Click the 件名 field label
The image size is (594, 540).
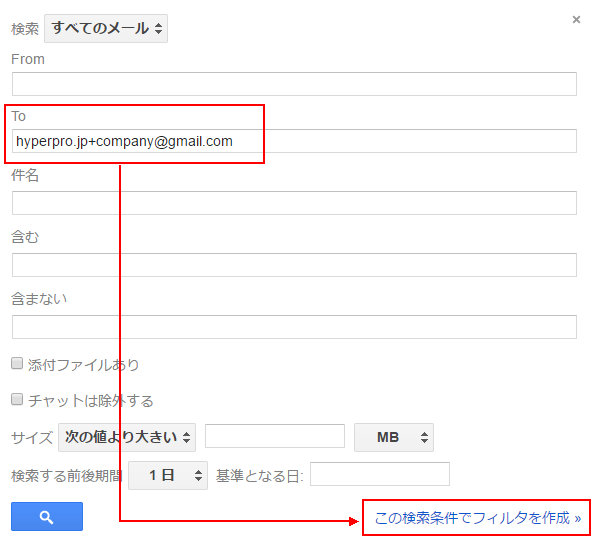click(x=25, y=175)
